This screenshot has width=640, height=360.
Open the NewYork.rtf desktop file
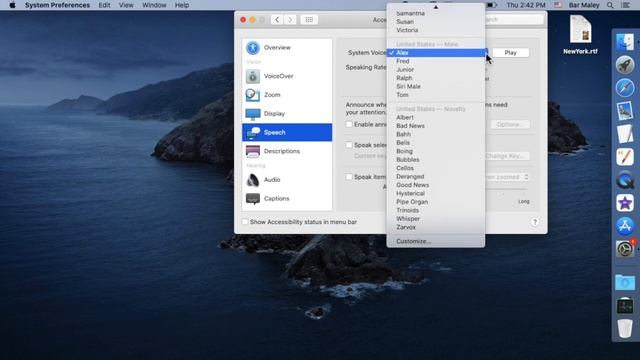click(x=580, y=35)
